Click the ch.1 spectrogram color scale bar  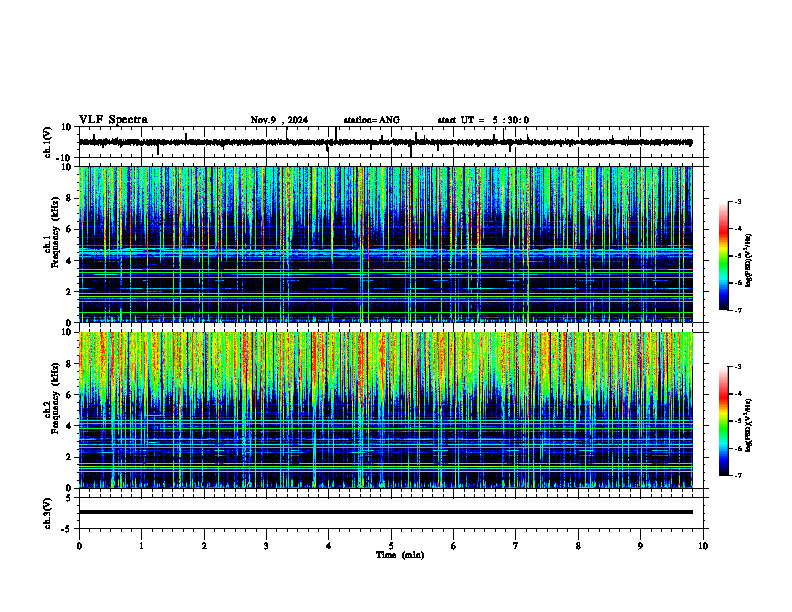[x=723, y=256]
